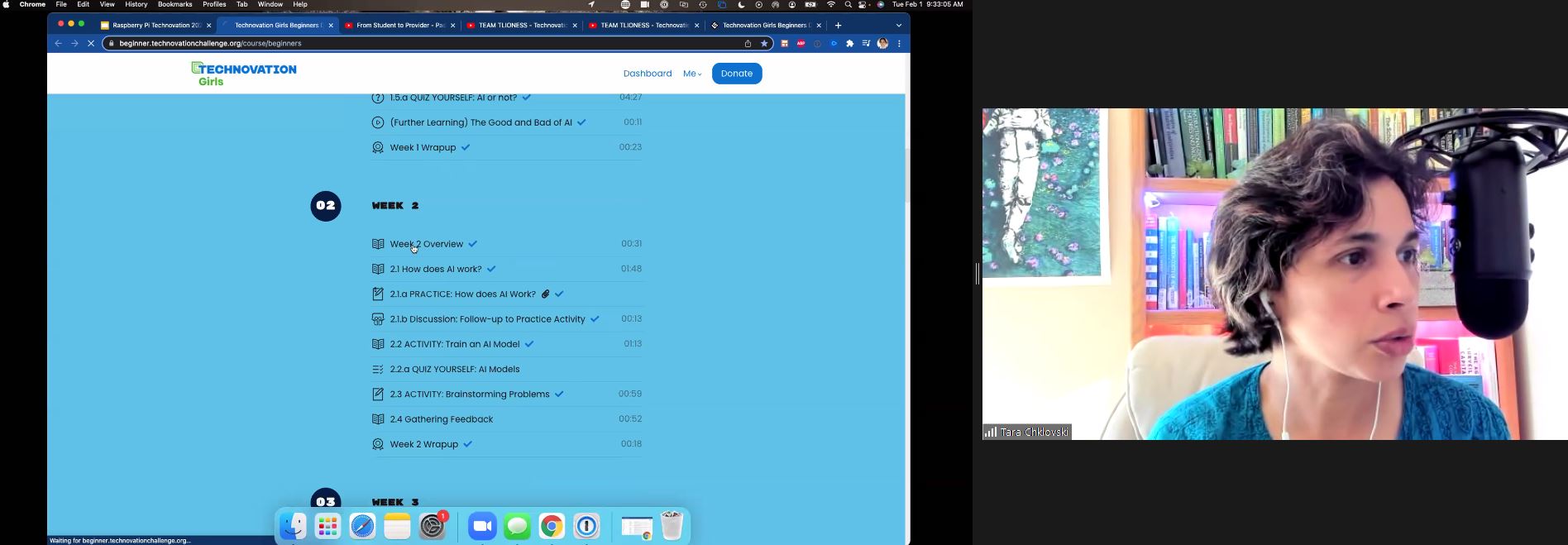The height and width of the screenshot is (545, 1568).
Task: Restore the minimized Chrome window in the dock
Action: (x=637, y=527)
